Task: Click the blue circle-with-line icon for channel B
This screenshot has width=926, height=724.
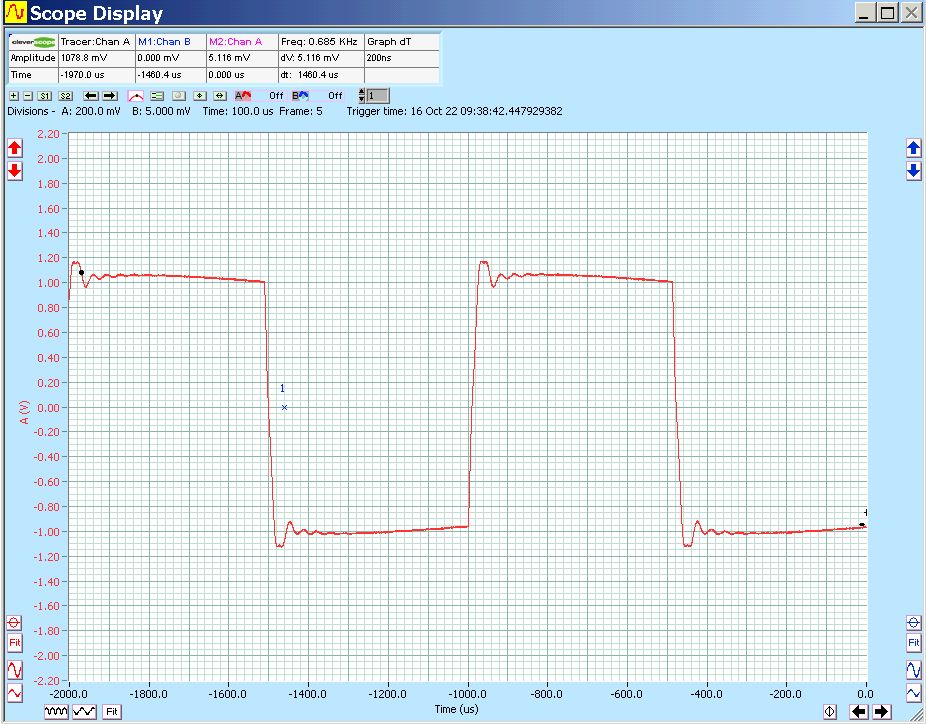Action: tap(914, 622)
